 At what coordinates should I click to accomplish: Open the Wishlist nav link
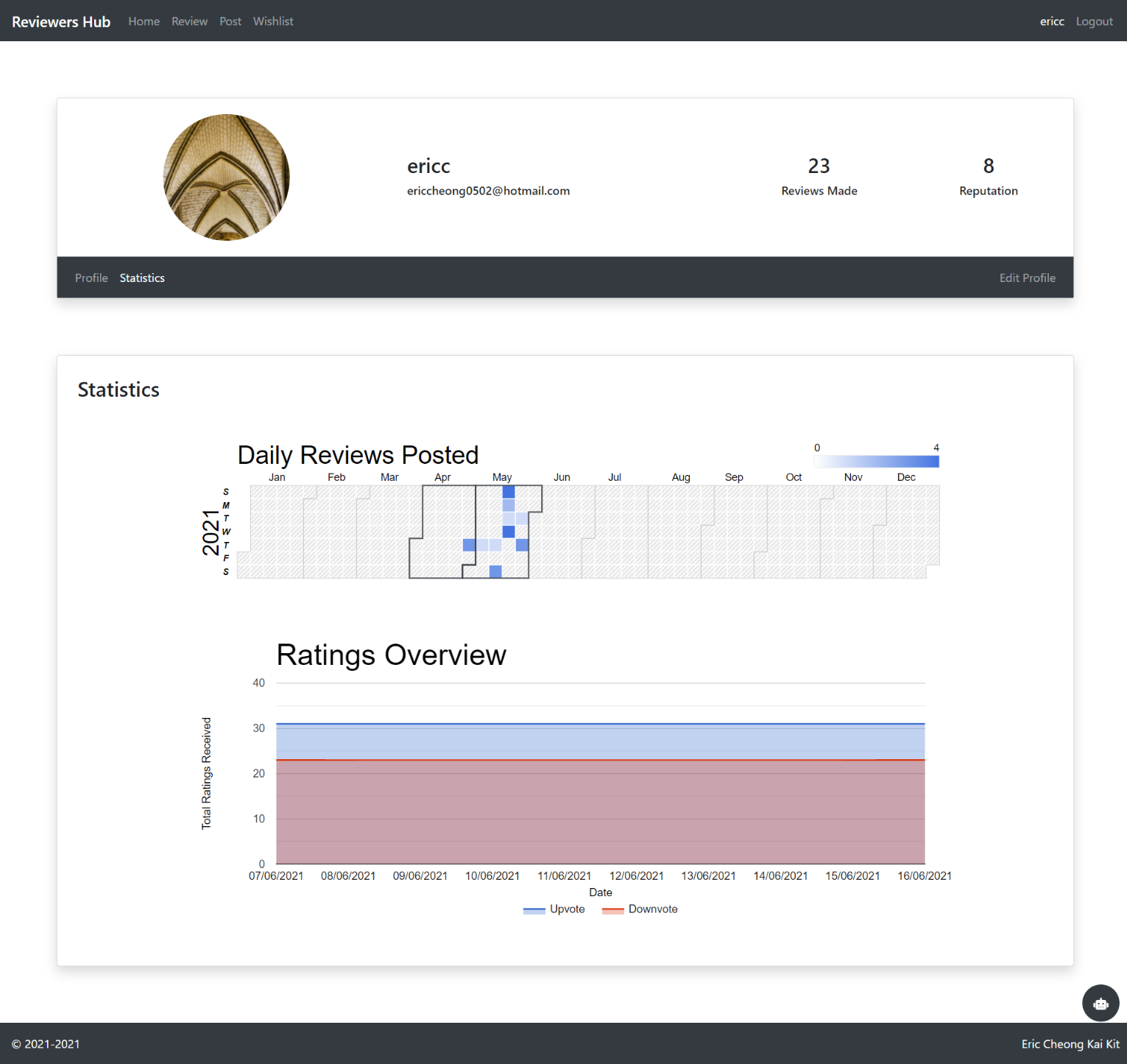point(273,21)
